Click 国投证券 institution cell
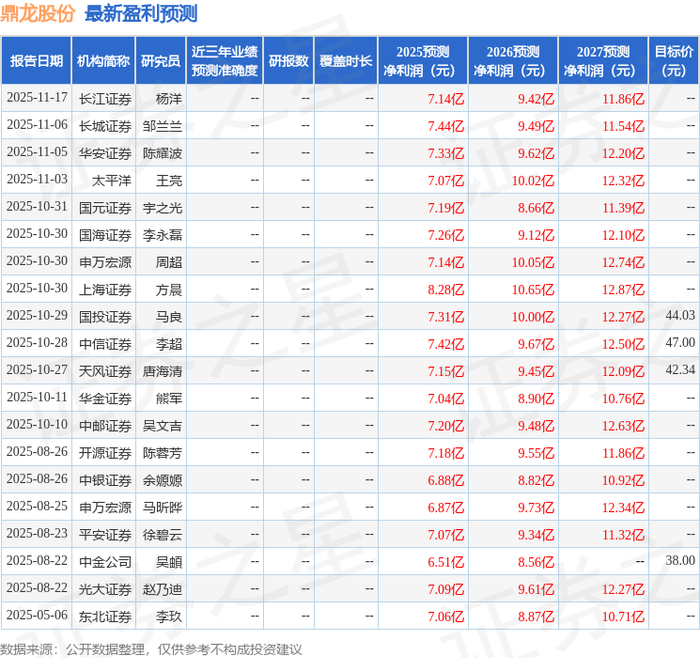Screen dimensions: 700x658 [x=105, y=317]
